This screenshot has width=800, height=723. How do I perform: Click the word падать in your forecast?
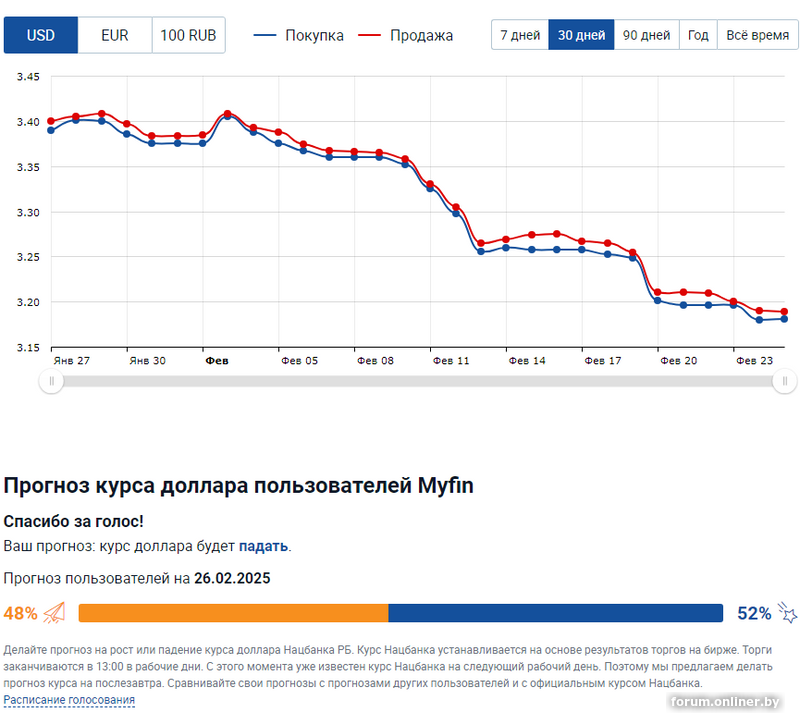[263, 546]
